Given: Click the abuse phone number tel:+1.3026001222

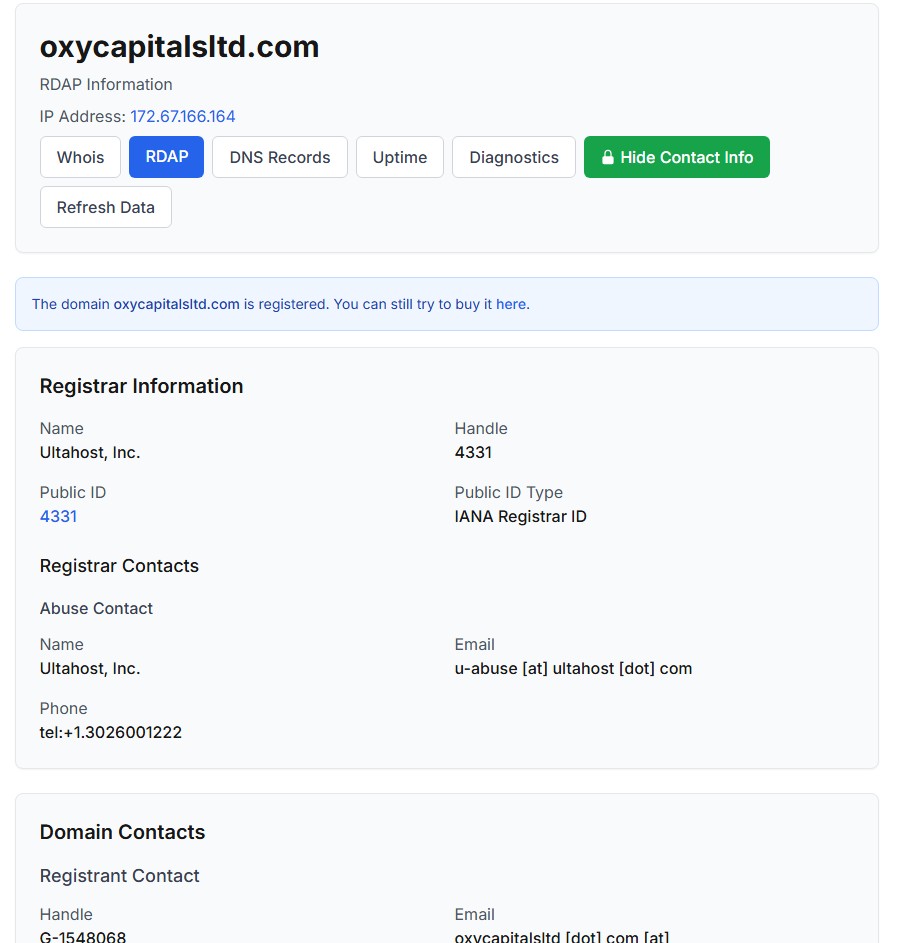Looking at the screenshot, I should [x=111, y=732].
